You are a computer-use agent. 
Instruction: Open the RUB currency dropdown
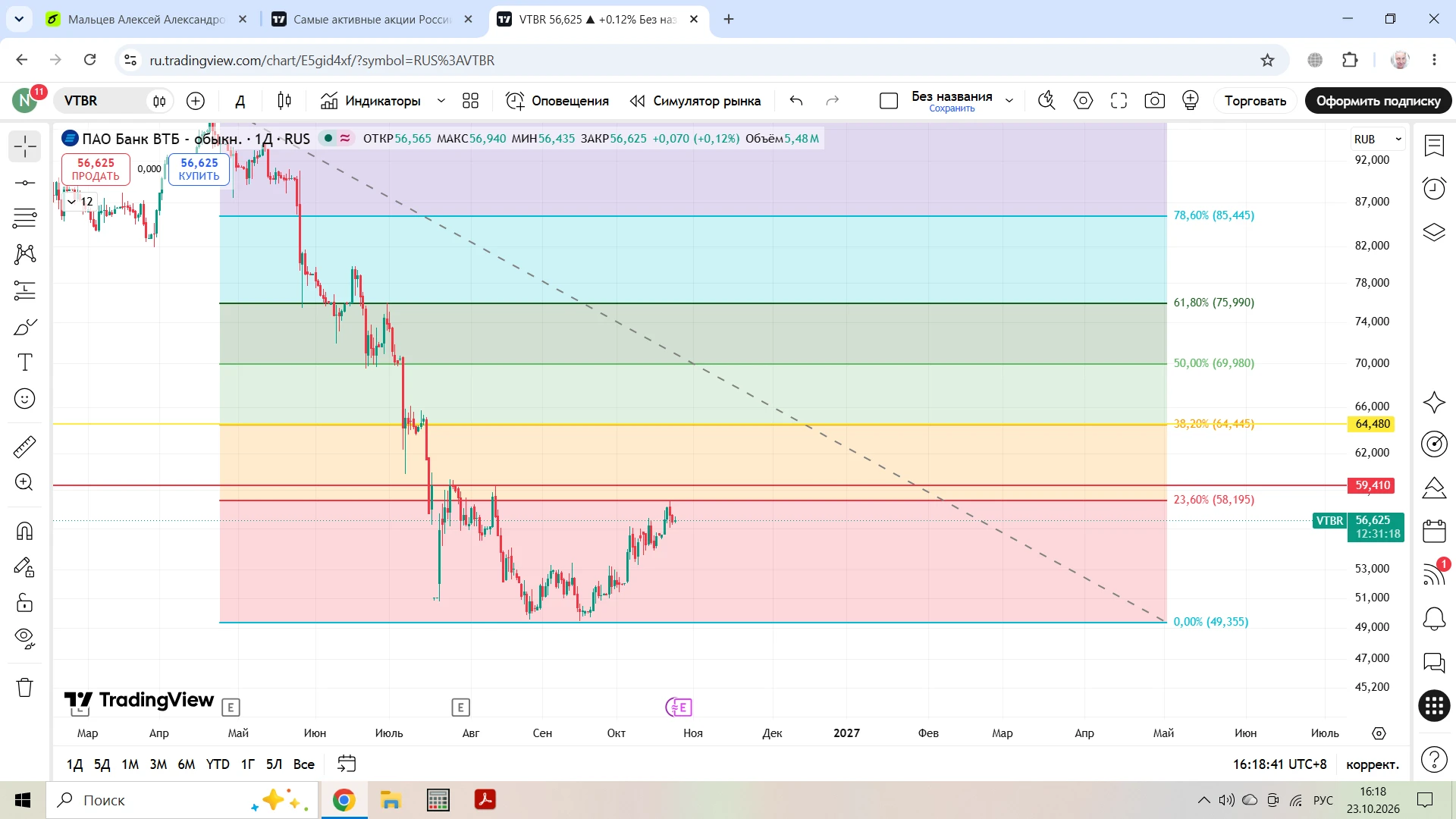(x=1378, y=140)
